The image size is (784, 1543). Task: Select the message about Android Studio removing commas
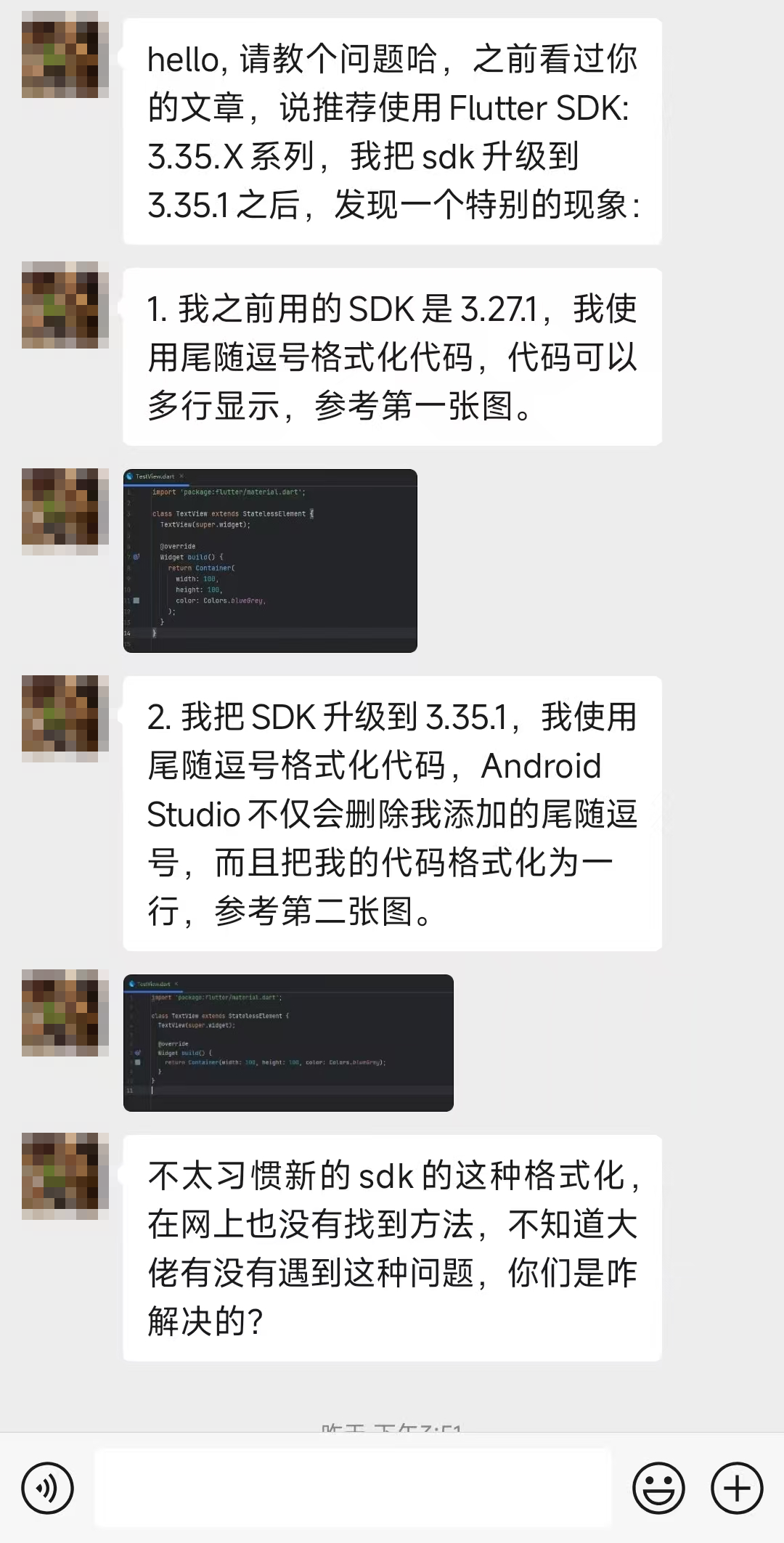(x=392, y=813)
